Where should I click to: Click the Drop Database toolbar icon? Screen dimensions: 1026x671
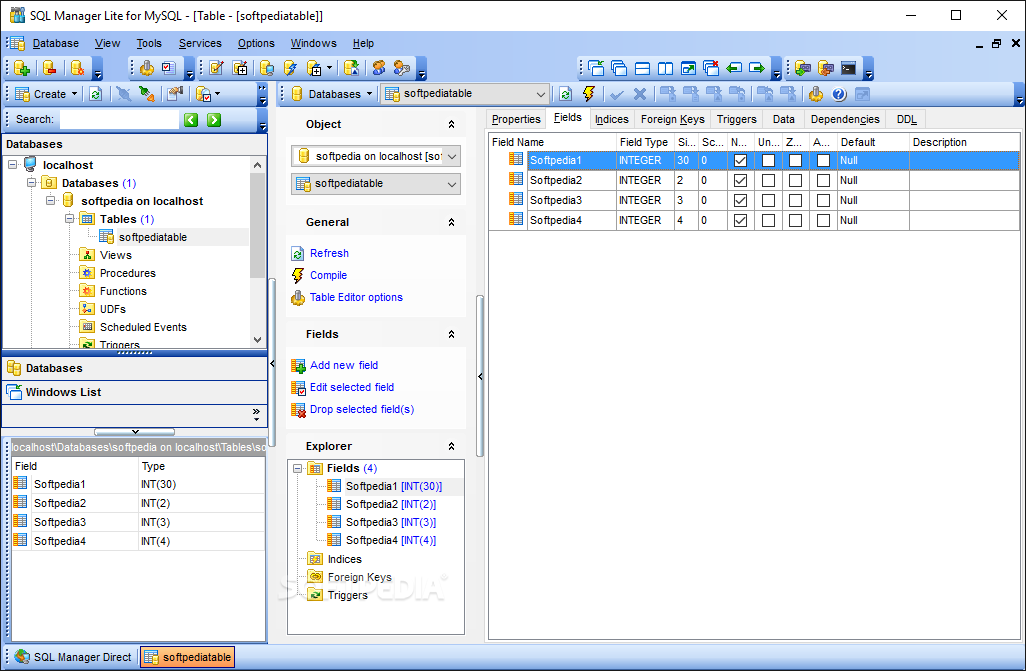[x=49, y=68]
